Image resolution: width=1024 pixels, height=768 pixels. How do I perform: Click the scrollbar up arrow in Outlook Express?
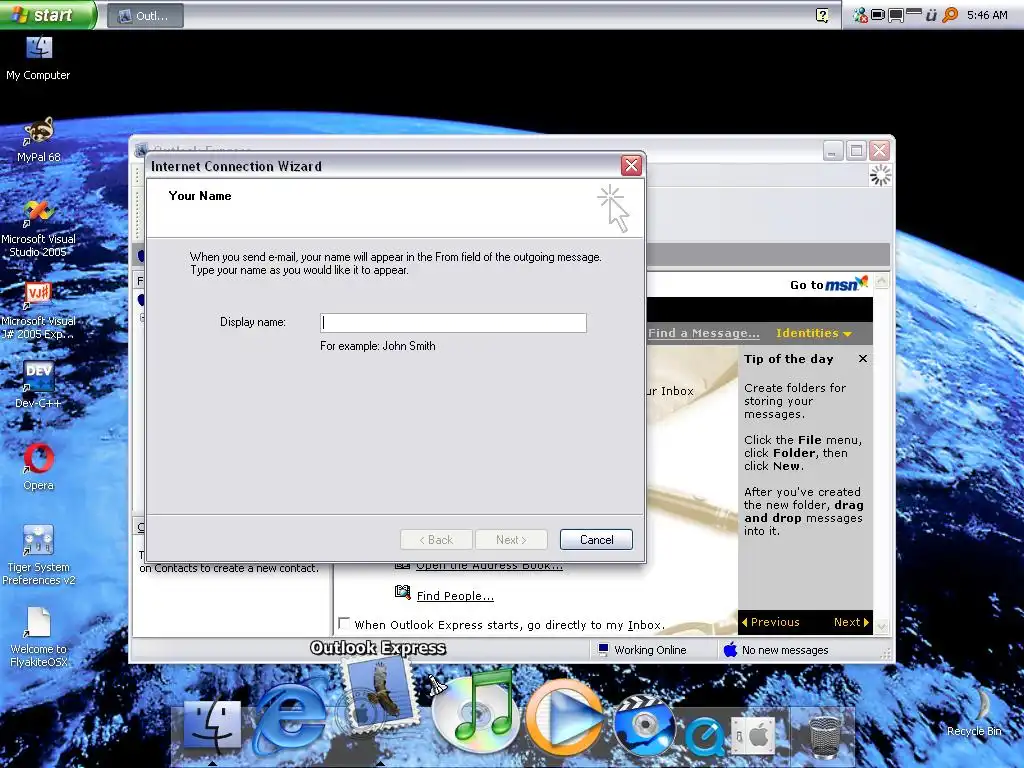click(x=882, y=281)
